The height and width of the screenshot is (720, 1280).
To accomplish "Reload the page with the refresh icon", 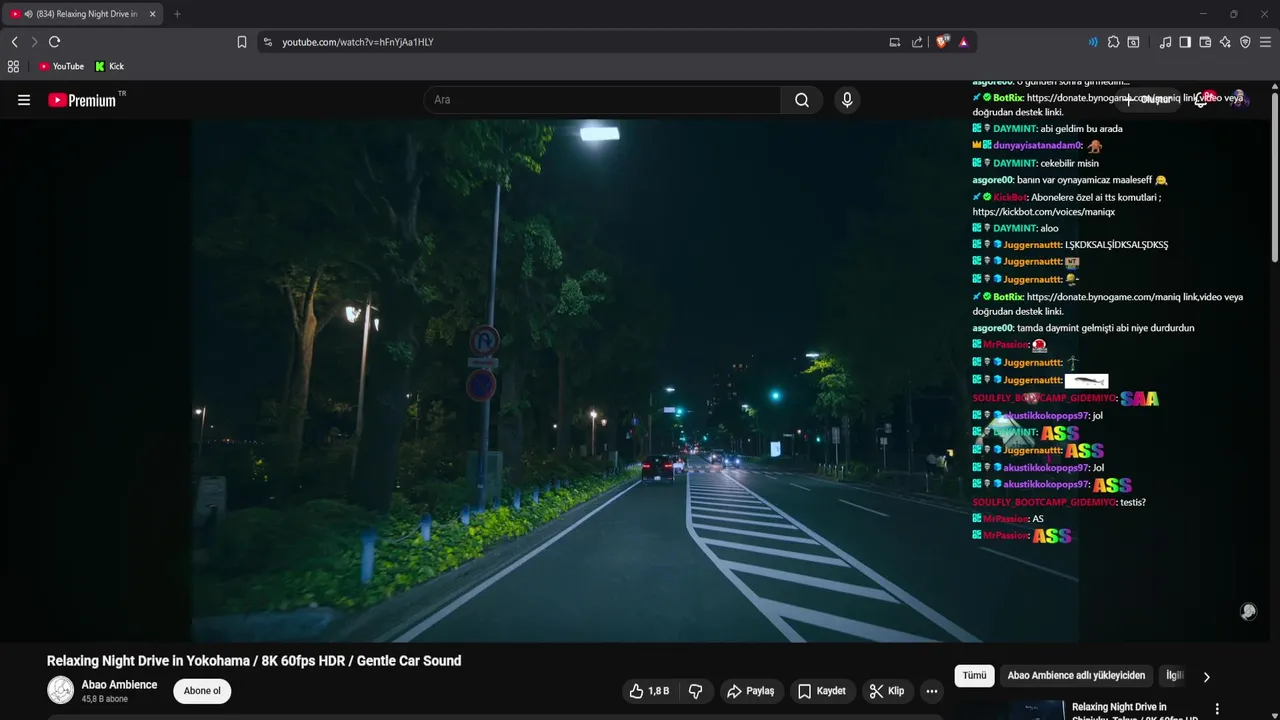I will click(x=54, y=42).
